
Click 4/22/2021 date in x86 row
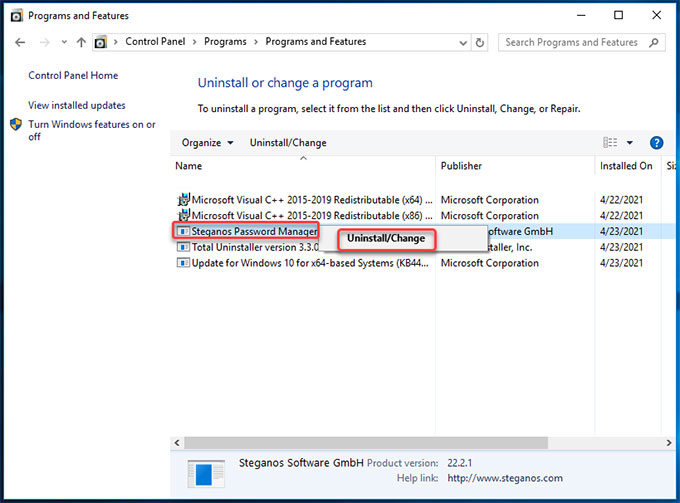[621, 216]
